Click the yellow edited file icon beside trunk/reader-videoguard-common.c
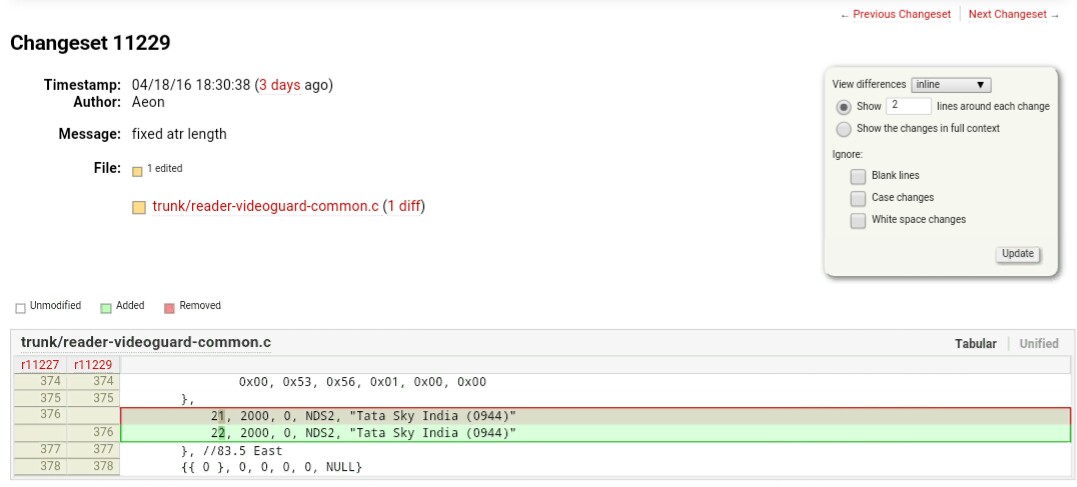The width and height of the screenshot is (1077, 487). pyautogui.click(x=139, y=207)
